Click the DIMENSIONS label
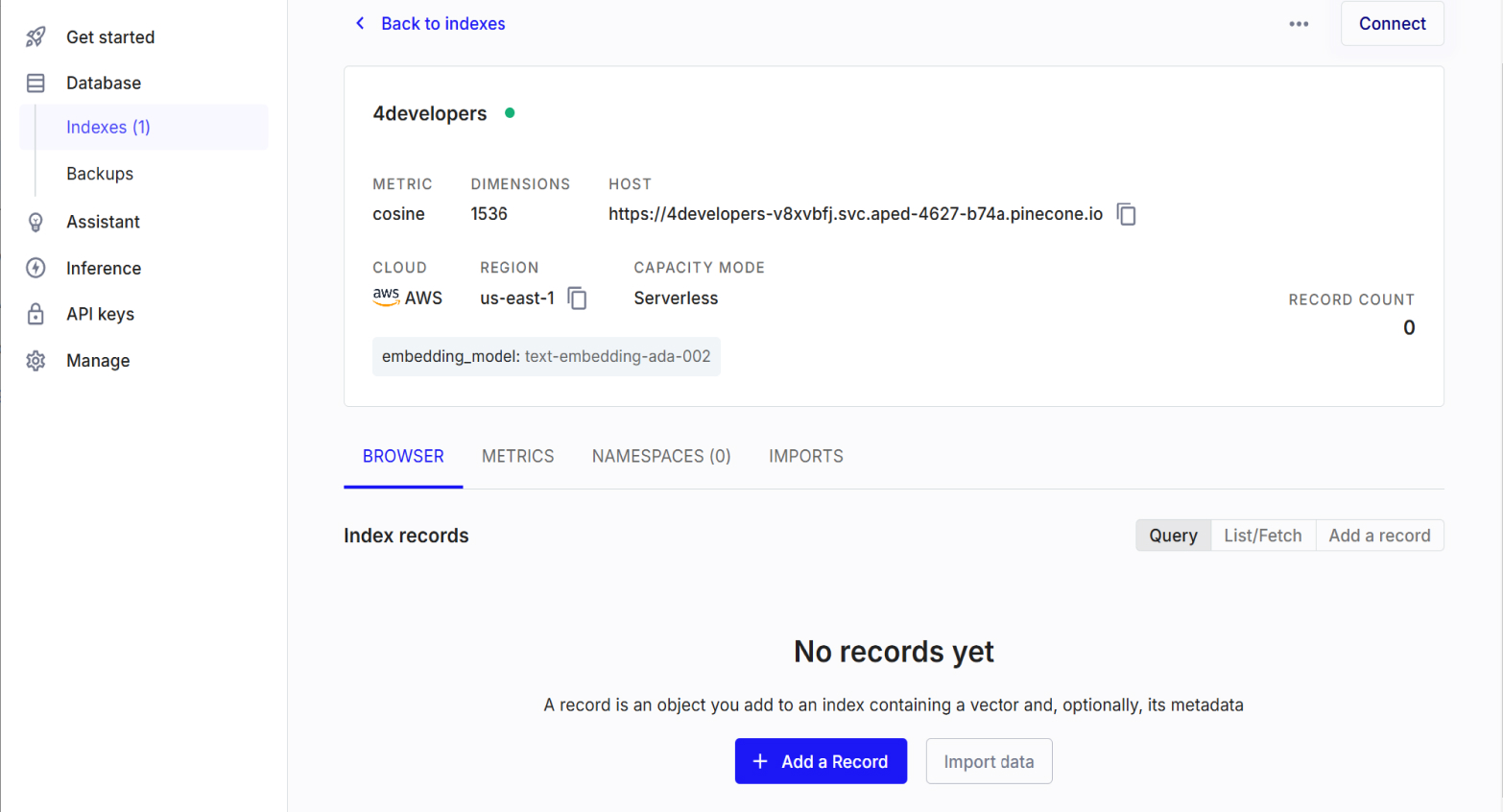1503x812 pixels. coord(520,184)
